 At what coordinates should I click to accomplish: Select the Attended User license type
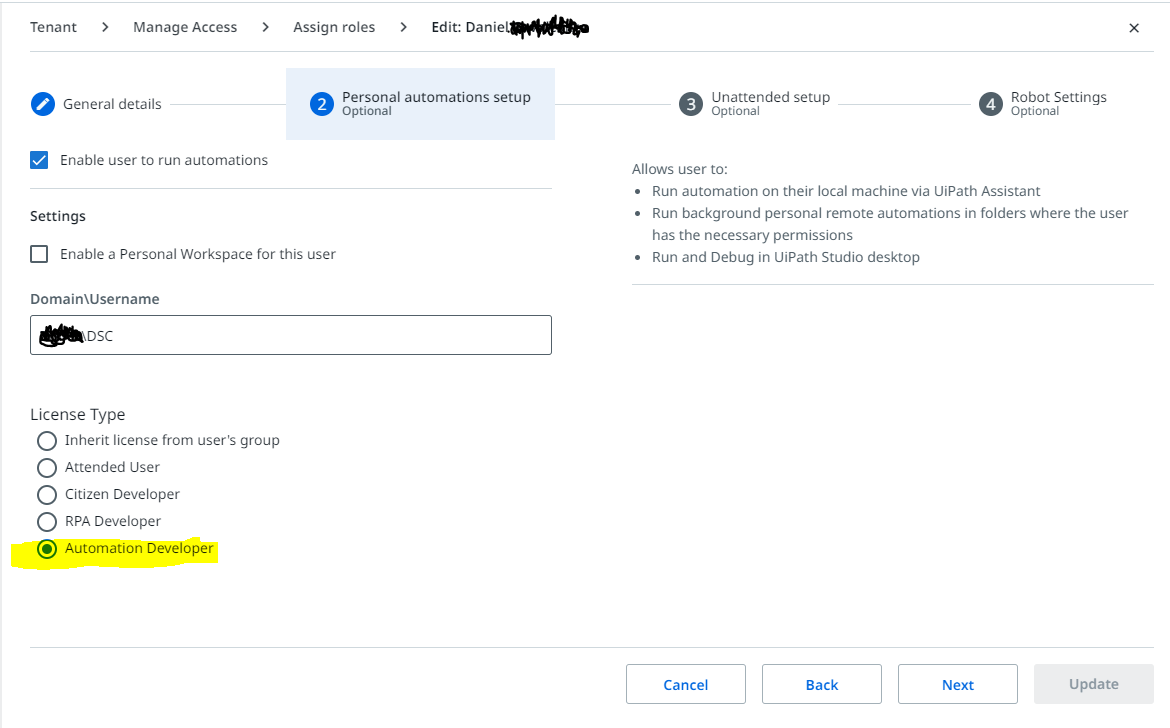click(46, 467)
